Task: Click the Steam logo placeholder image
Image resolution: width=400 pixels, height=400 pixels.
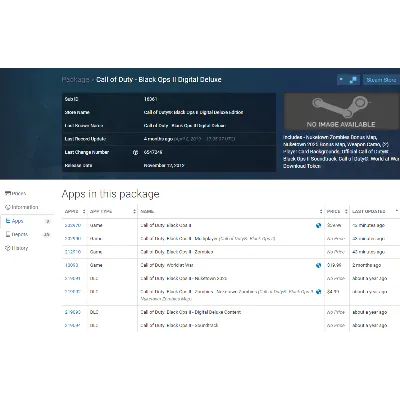Action: [x=341, y=111]
